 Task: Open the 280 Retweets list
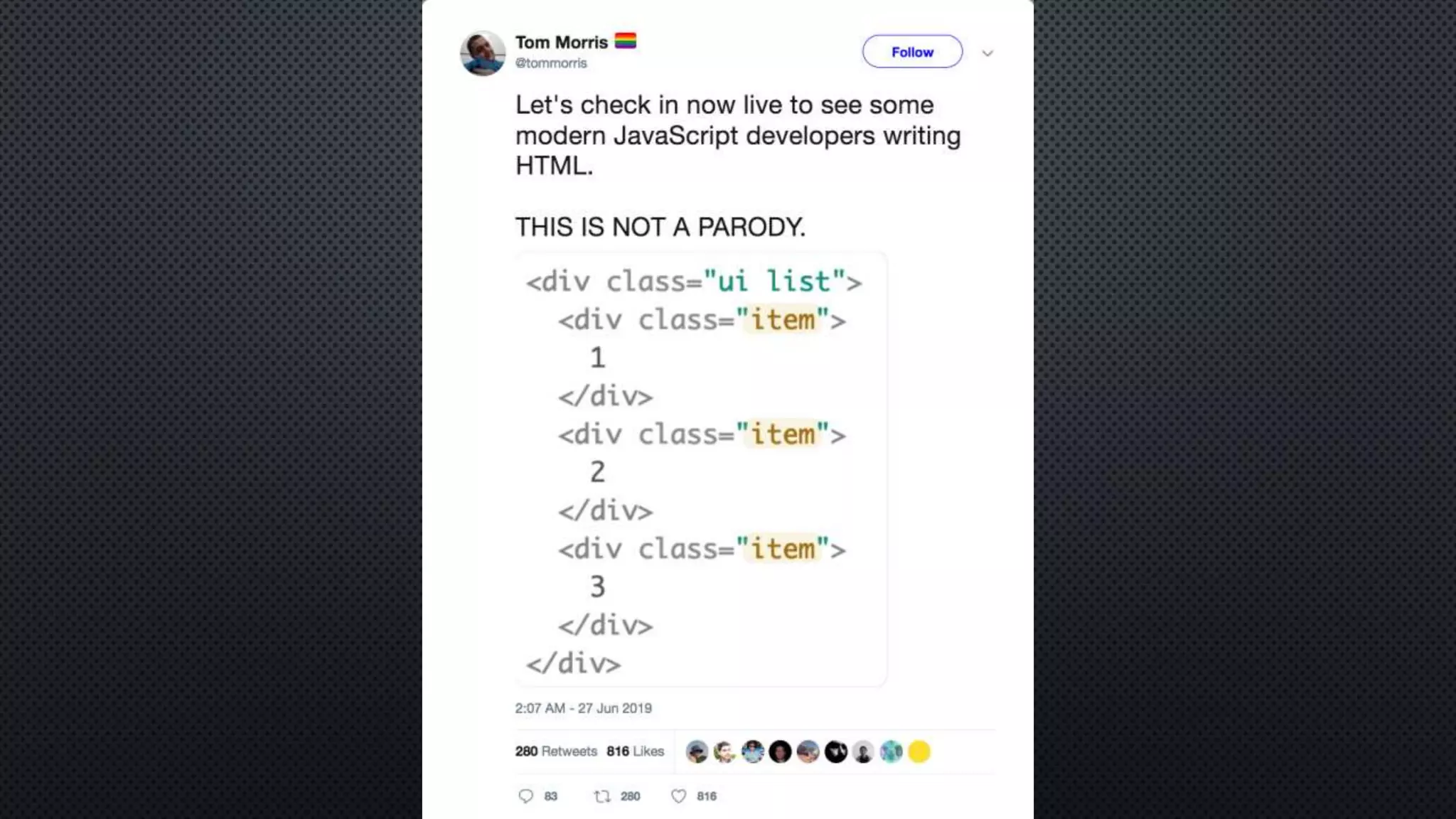coord(556,751)
